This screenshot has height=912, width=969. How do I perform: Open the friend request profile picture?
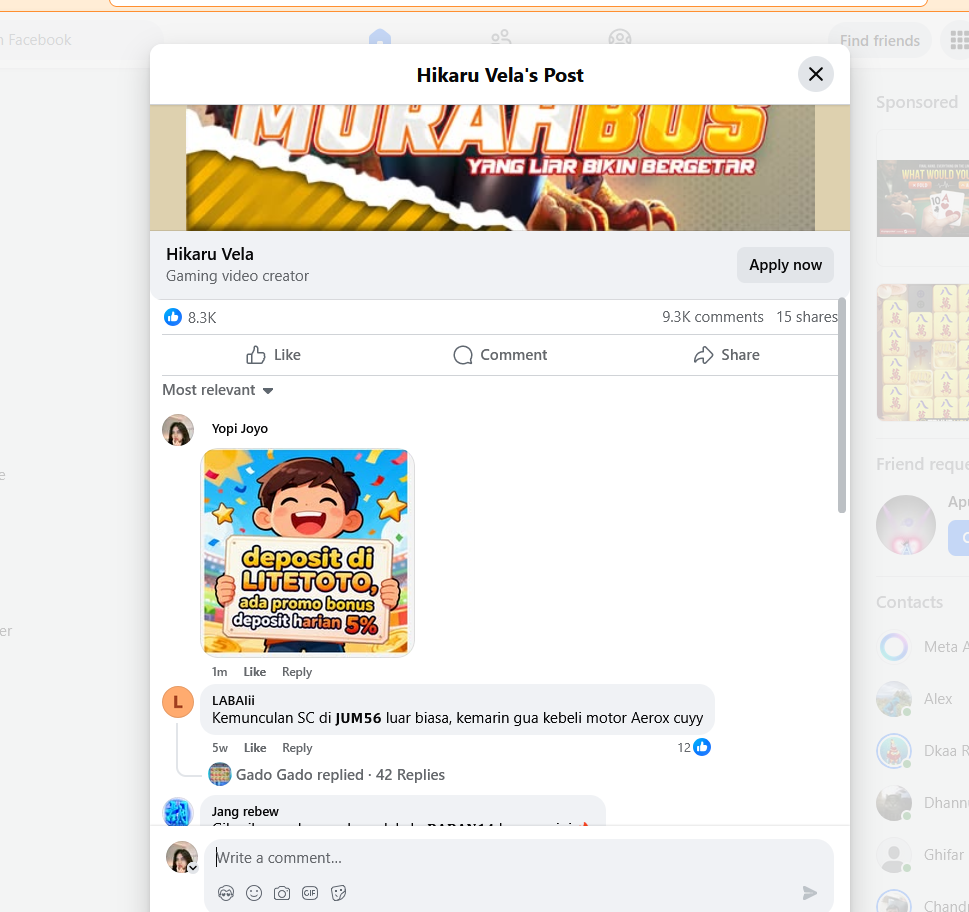(905, 525)
